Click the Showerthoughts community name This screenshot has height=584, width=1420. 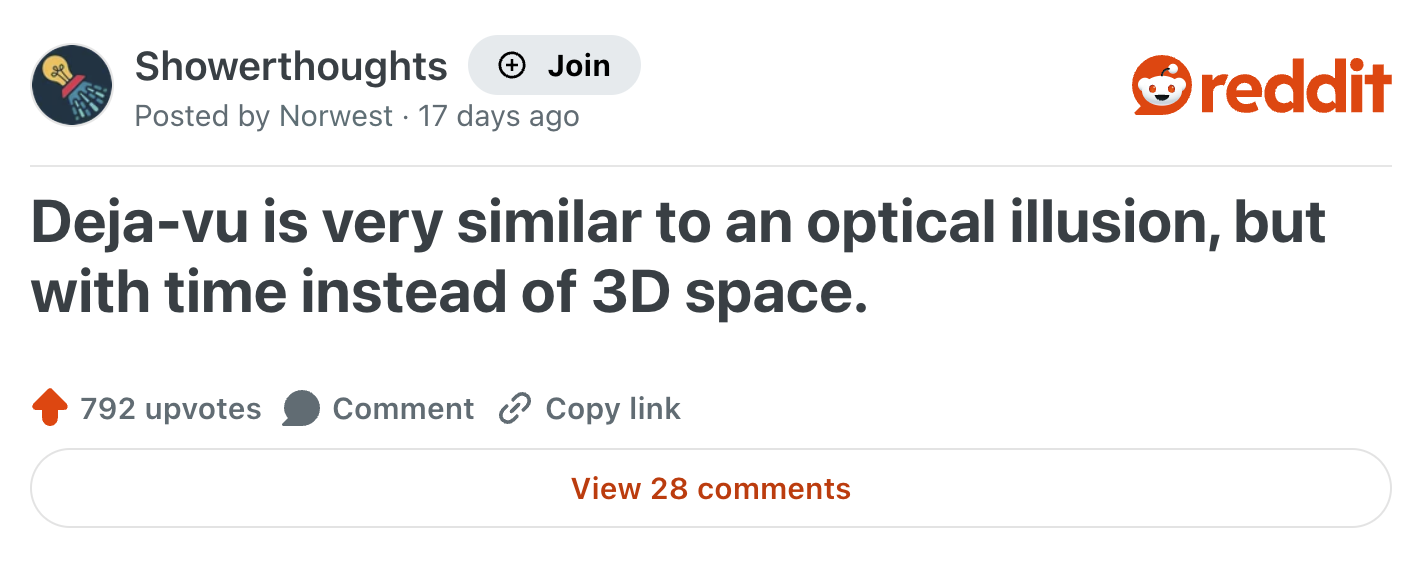pyautogui.click(x=291, y=65)
